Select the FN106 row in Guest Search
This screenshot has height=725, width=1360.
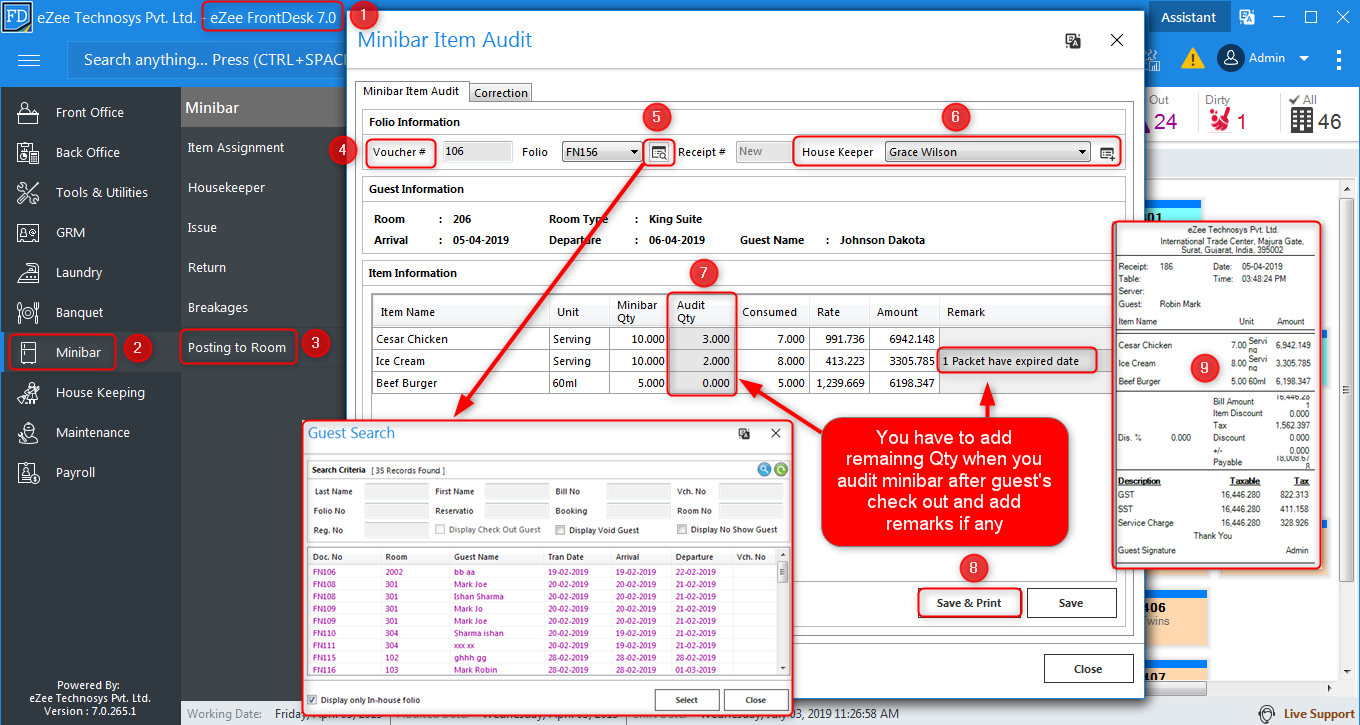543,571
